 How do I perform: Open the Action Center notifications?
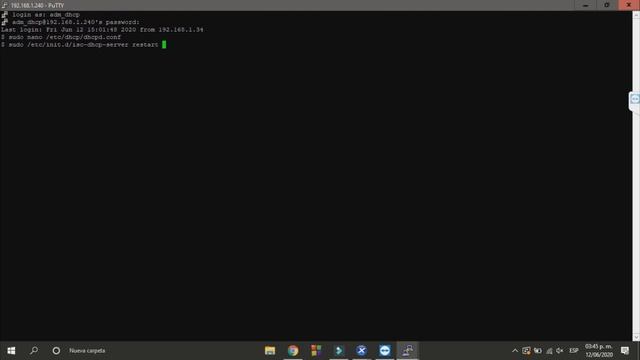click(625, 351)
